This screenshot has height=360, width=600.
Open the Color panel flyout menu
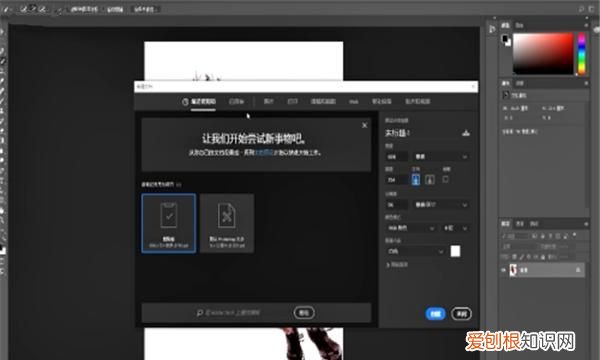pyautogui.click(x=585, y=25)
